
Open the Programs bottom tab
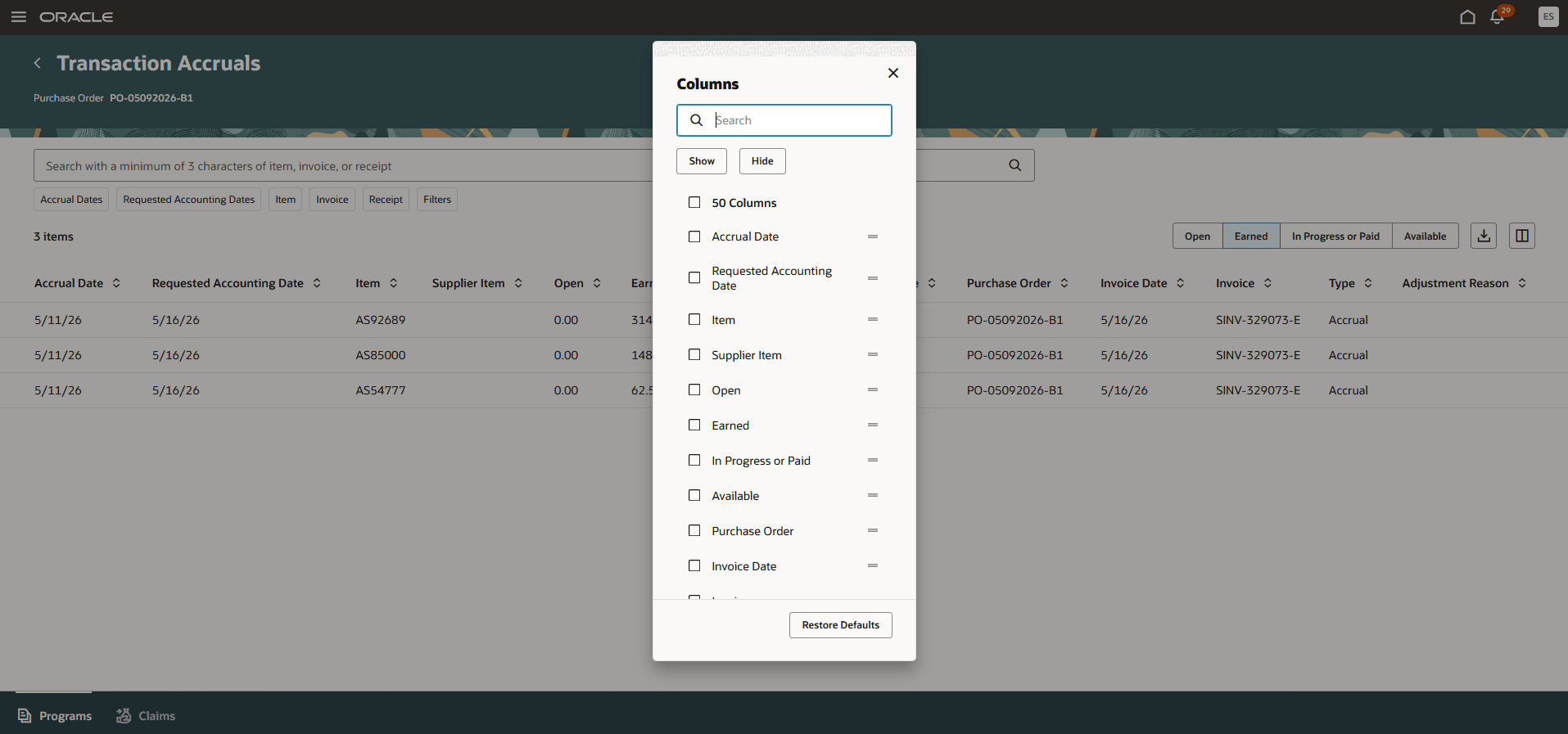(55, 716)
